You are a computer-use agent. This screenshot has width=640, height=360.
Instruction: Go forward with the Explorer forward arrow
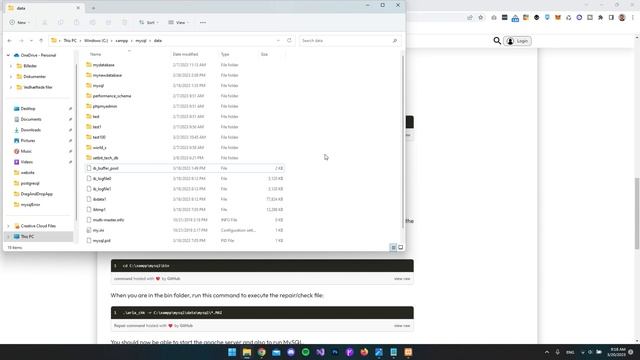pyautogui.click(x=21, y=41)
